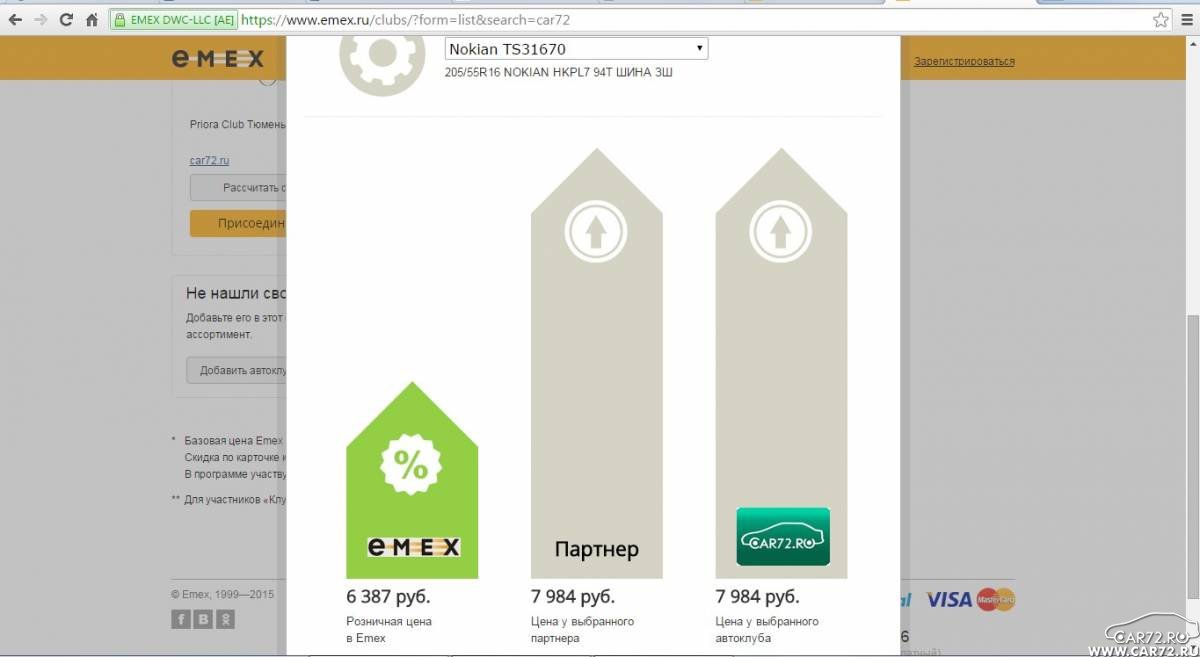Click the Партнер label on the grey bar
Screen dimensions: 1200x657
click(596, 549)
